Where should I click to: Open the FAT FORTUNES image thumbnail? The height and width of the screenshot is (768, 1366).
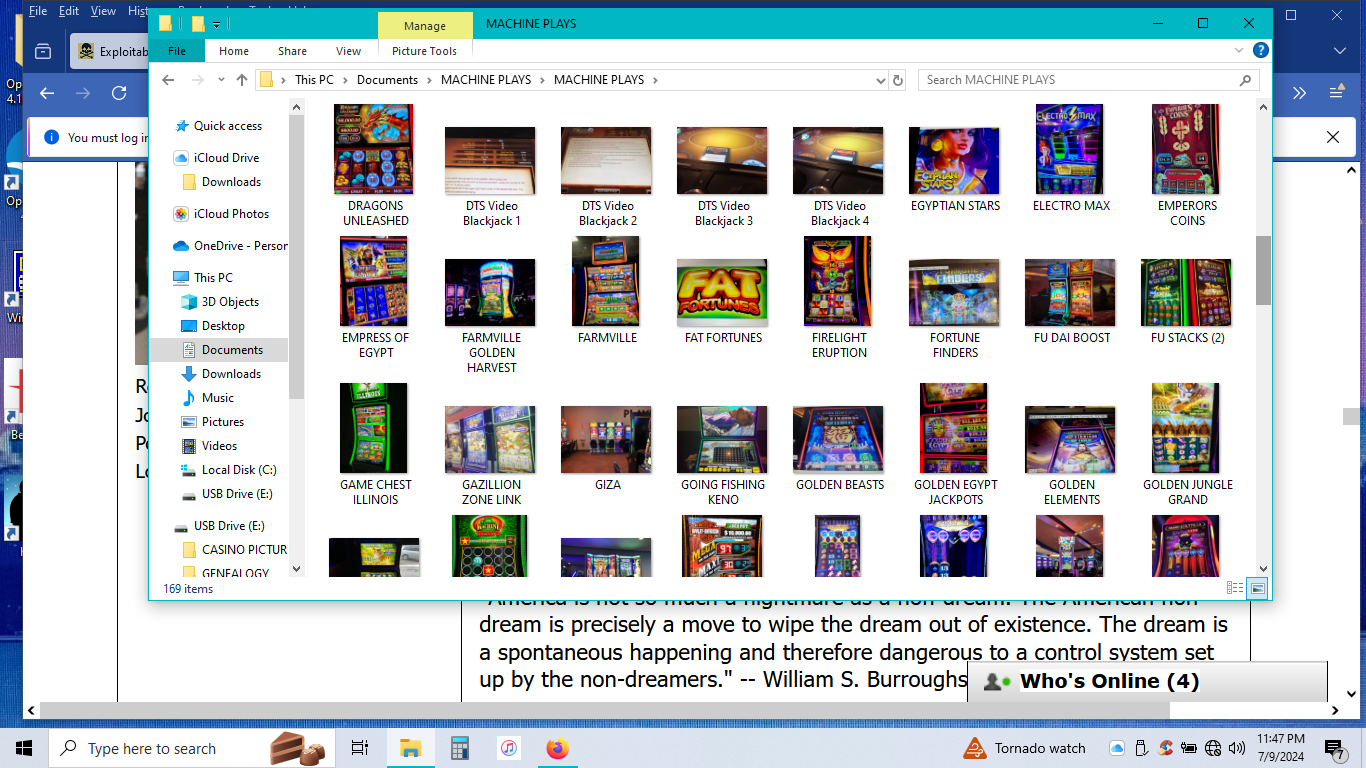723,294
